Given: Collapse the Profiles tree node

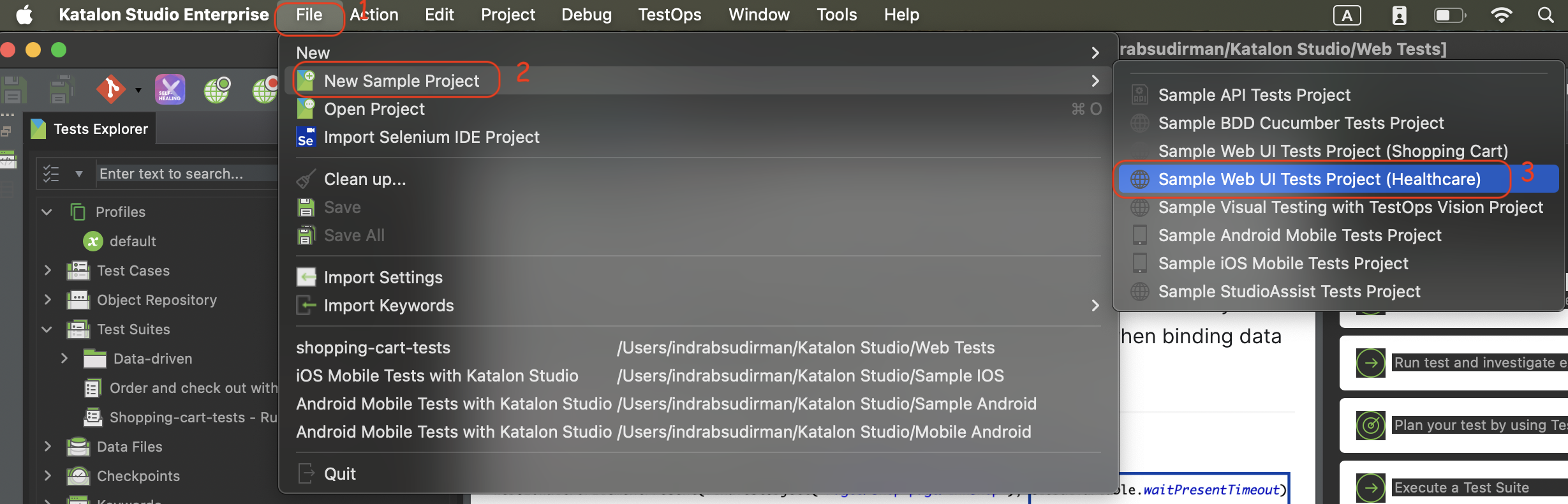Looking at the screenshot, I should (47, 212).
